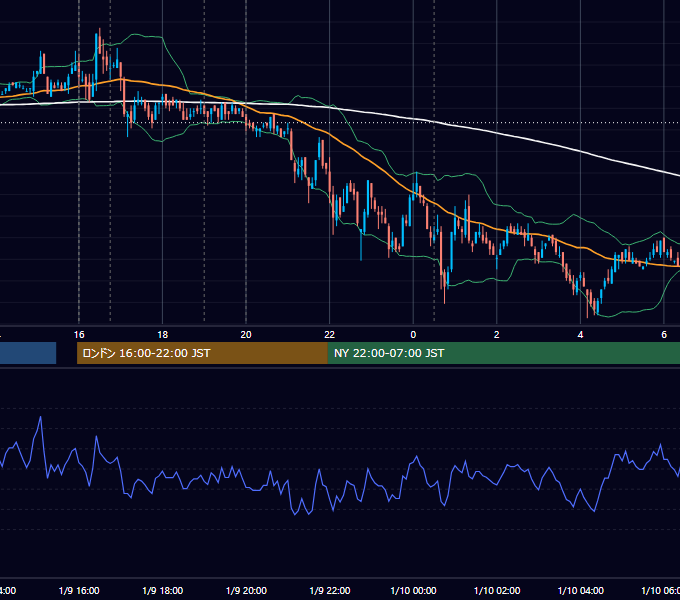Click the blue session bar left of ロンドン
This screenshot has width=680, height=600.
click(x=28, y=353)
